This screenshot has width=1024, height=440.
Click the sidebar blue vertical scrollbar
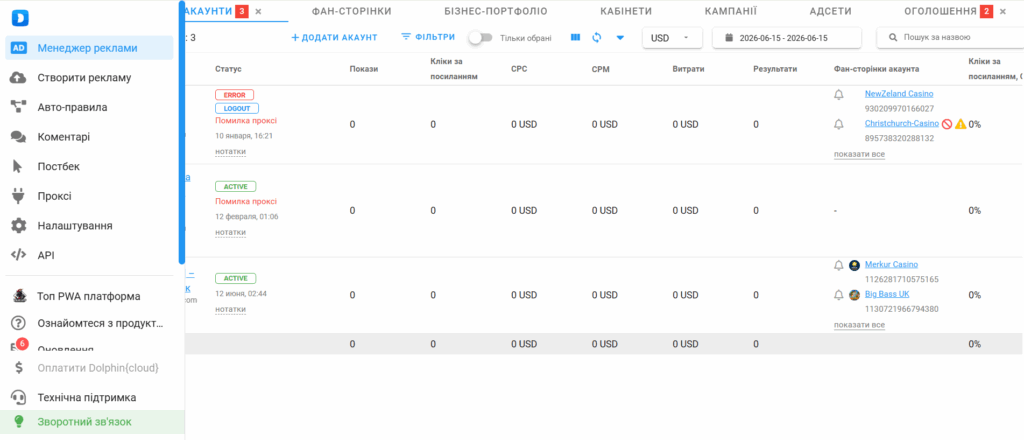tap(182, 133)
